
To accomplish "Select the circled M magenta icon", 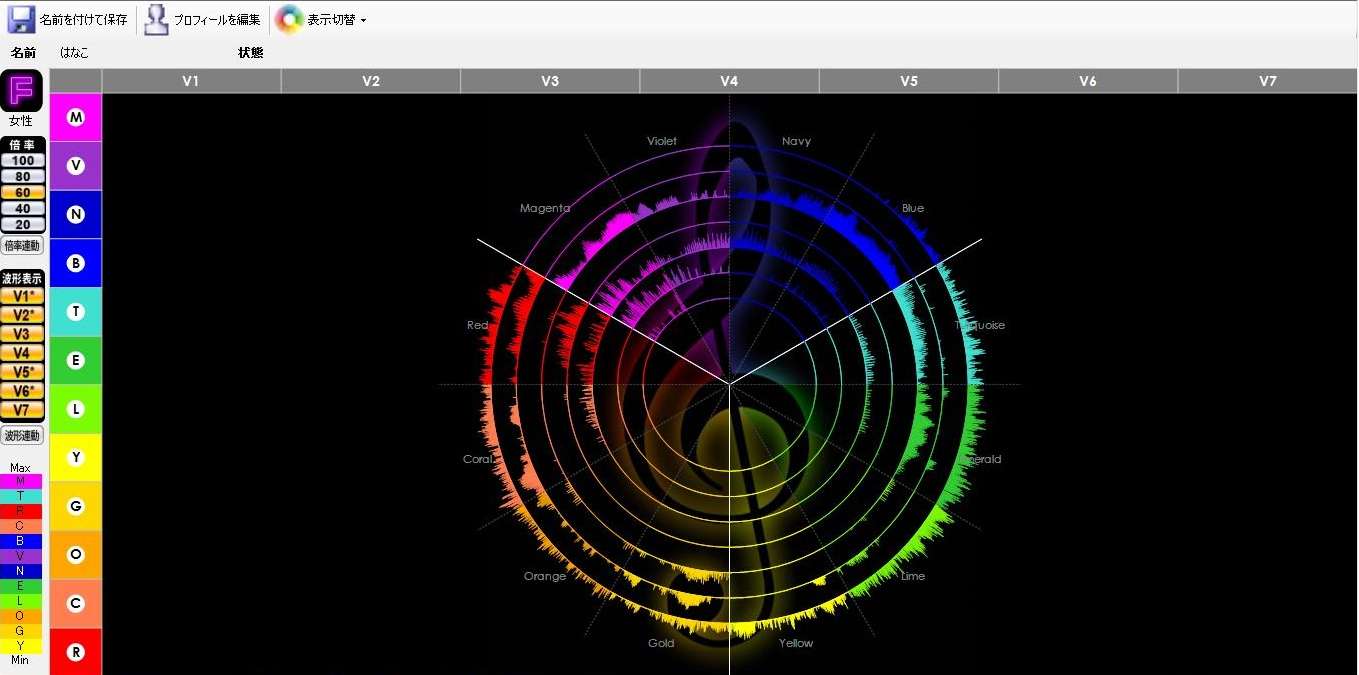I will point(75,118).
